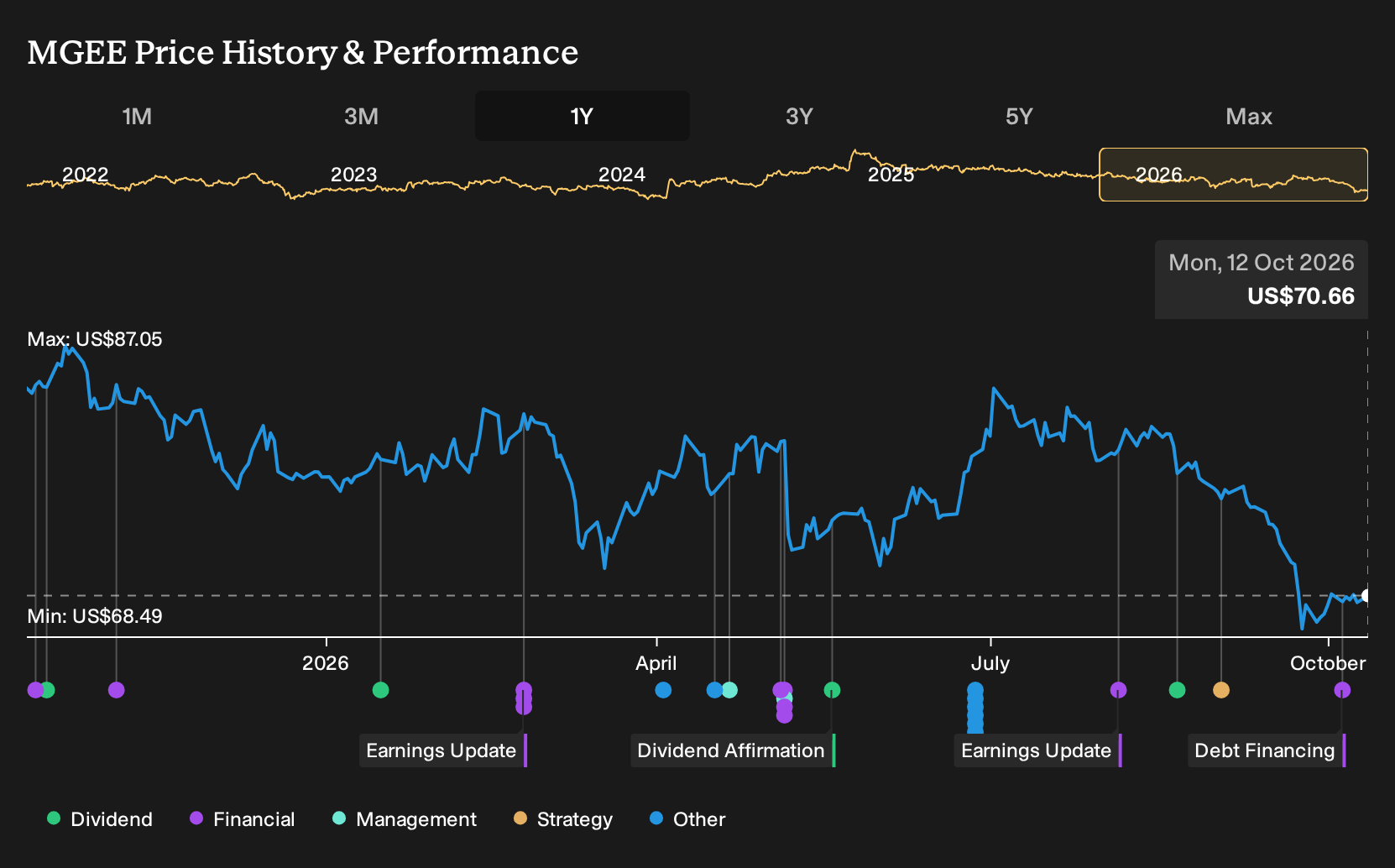Click the US$70.66 tooltip price
The height and width of the screenshot is (868, 1395).
(1301, 296)
